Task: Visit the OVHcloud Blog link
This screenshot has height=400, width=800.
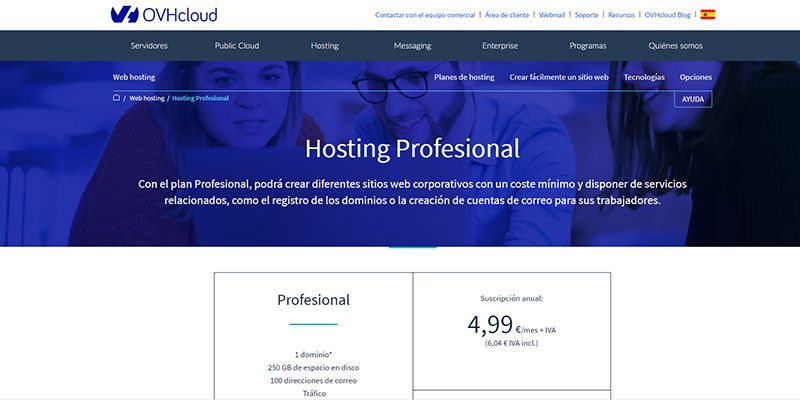Action: tap(667, 15)
